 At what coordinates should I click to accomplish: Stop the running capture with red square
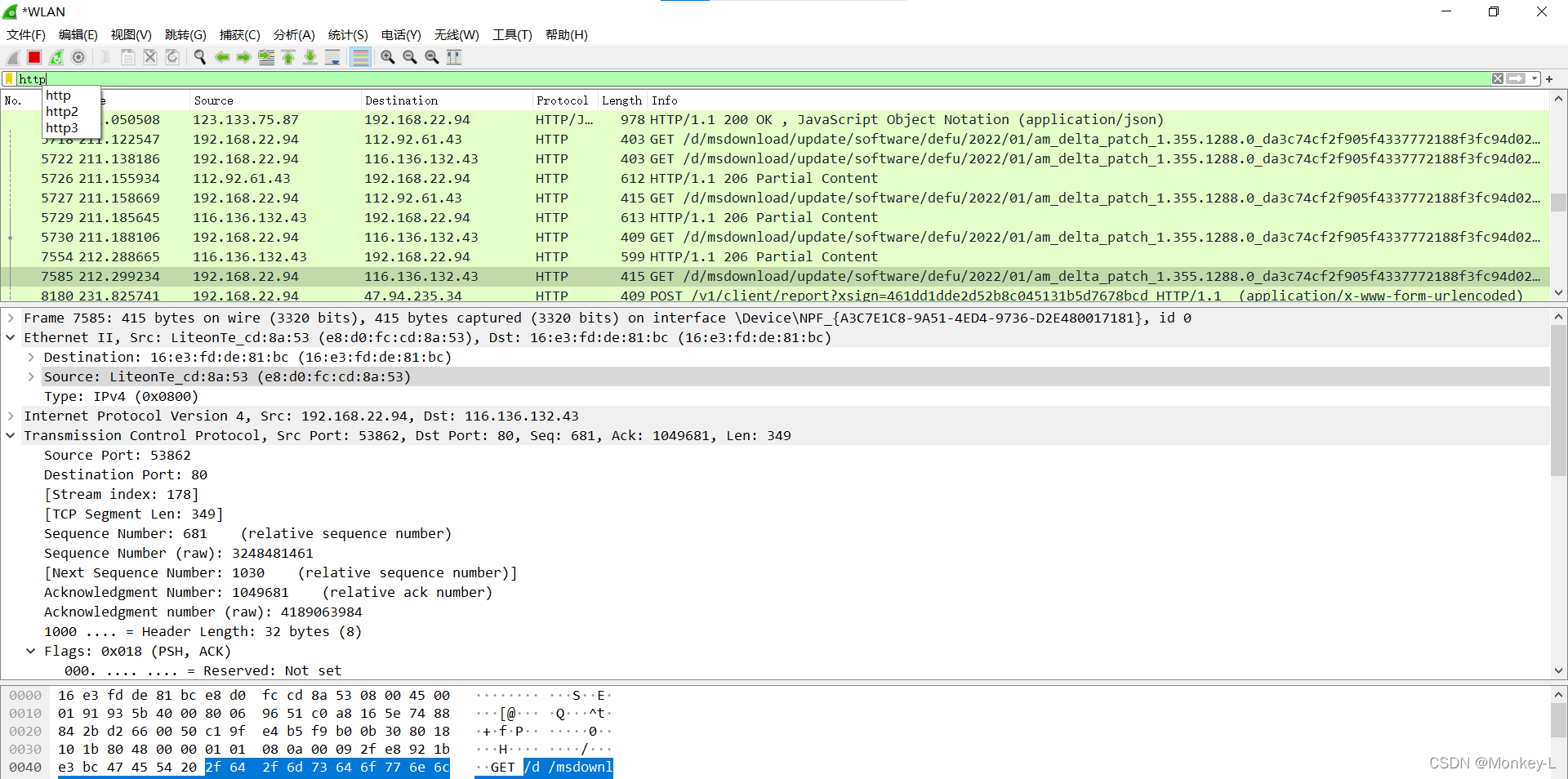click(x=34, y=57)
